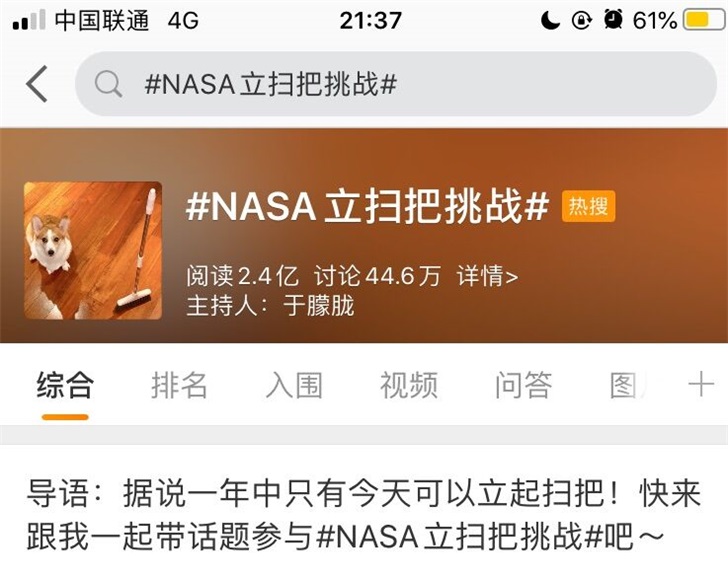Tap the search field with #NASA立扫把挑战#
Screen dimensions: 728x579
pyautogui.click(x=396, y=84)
